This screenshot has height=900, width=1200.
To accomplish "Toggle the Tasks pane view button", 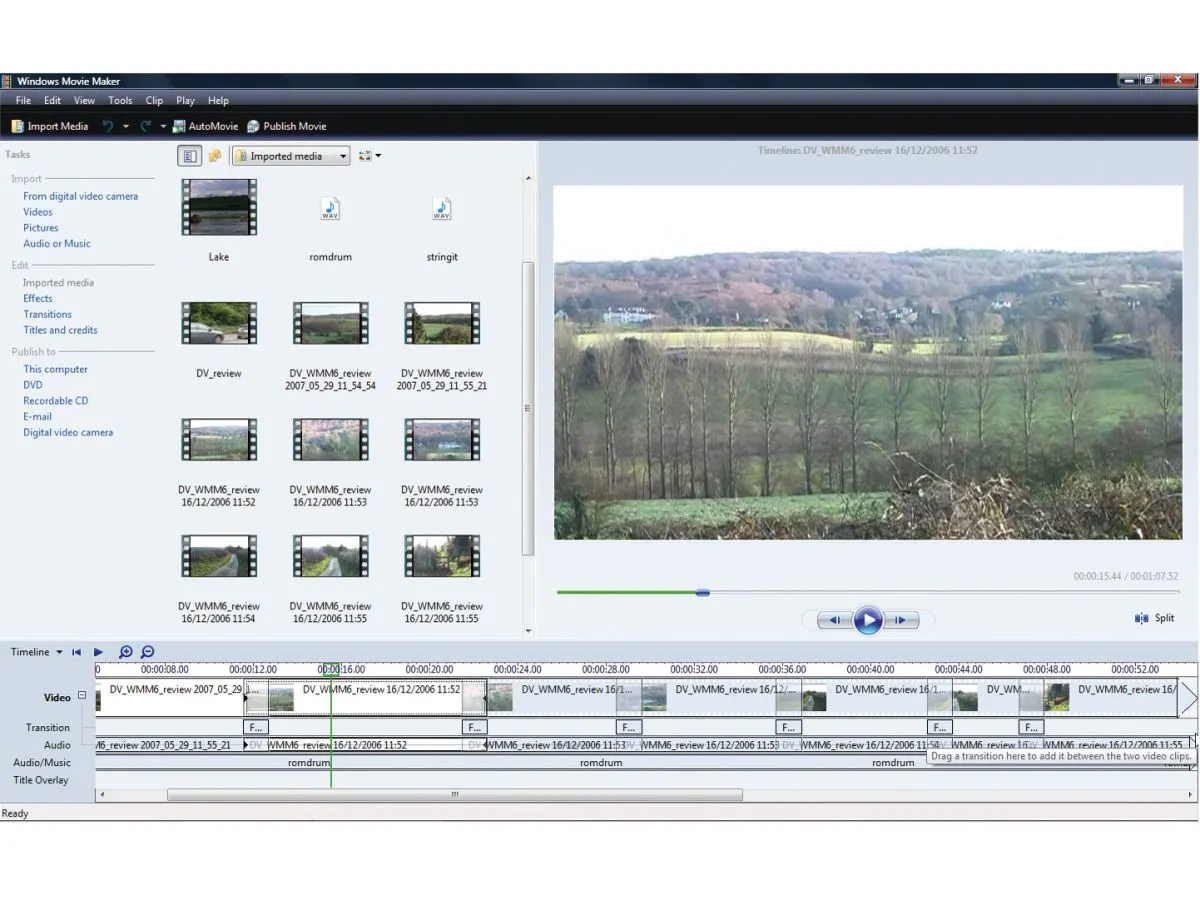I will coord(189,156).
